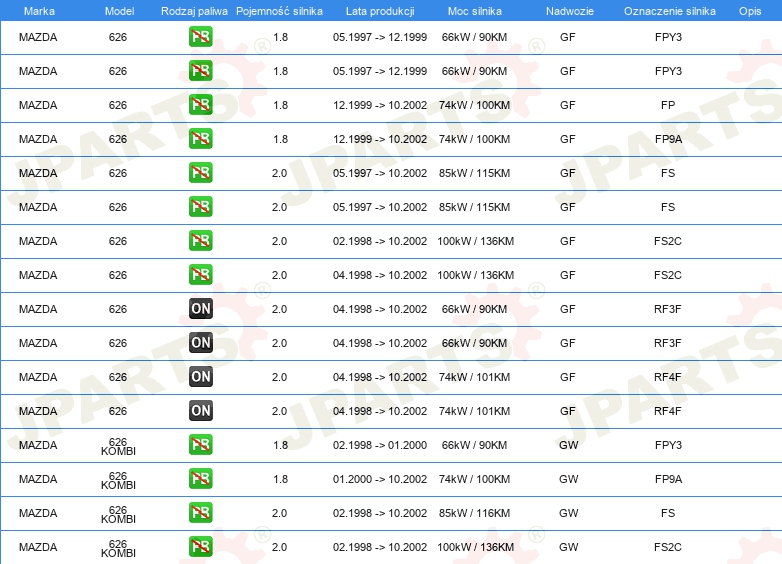This screenshot has width=782, height=564.
Task: Select 626 KOMBI model in the FPY3 row
Action: 118,446
